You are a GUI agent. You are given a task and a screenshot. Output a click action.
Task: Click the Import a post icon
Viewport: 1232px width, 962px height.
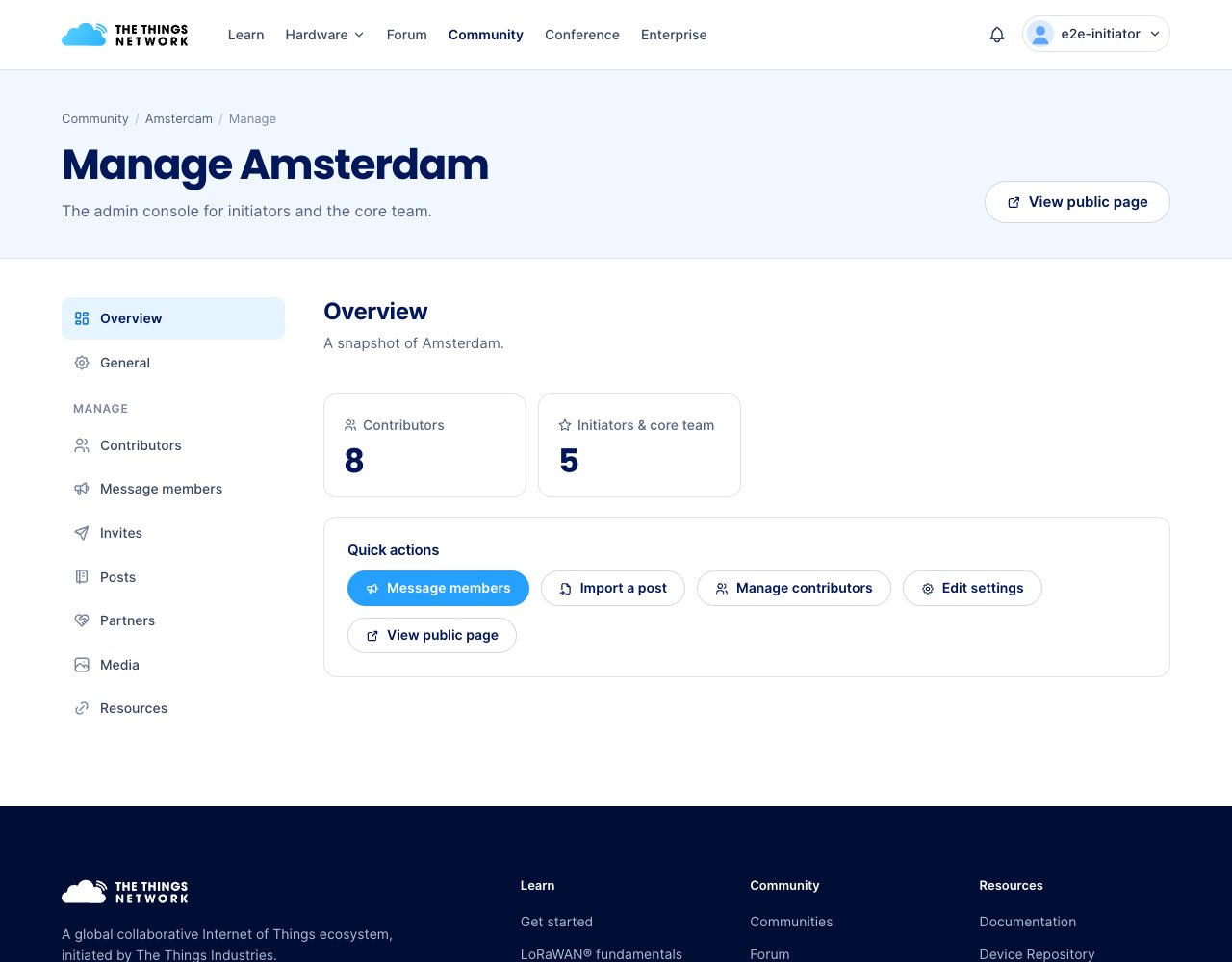pyautogui.click(x=566, y=589)
